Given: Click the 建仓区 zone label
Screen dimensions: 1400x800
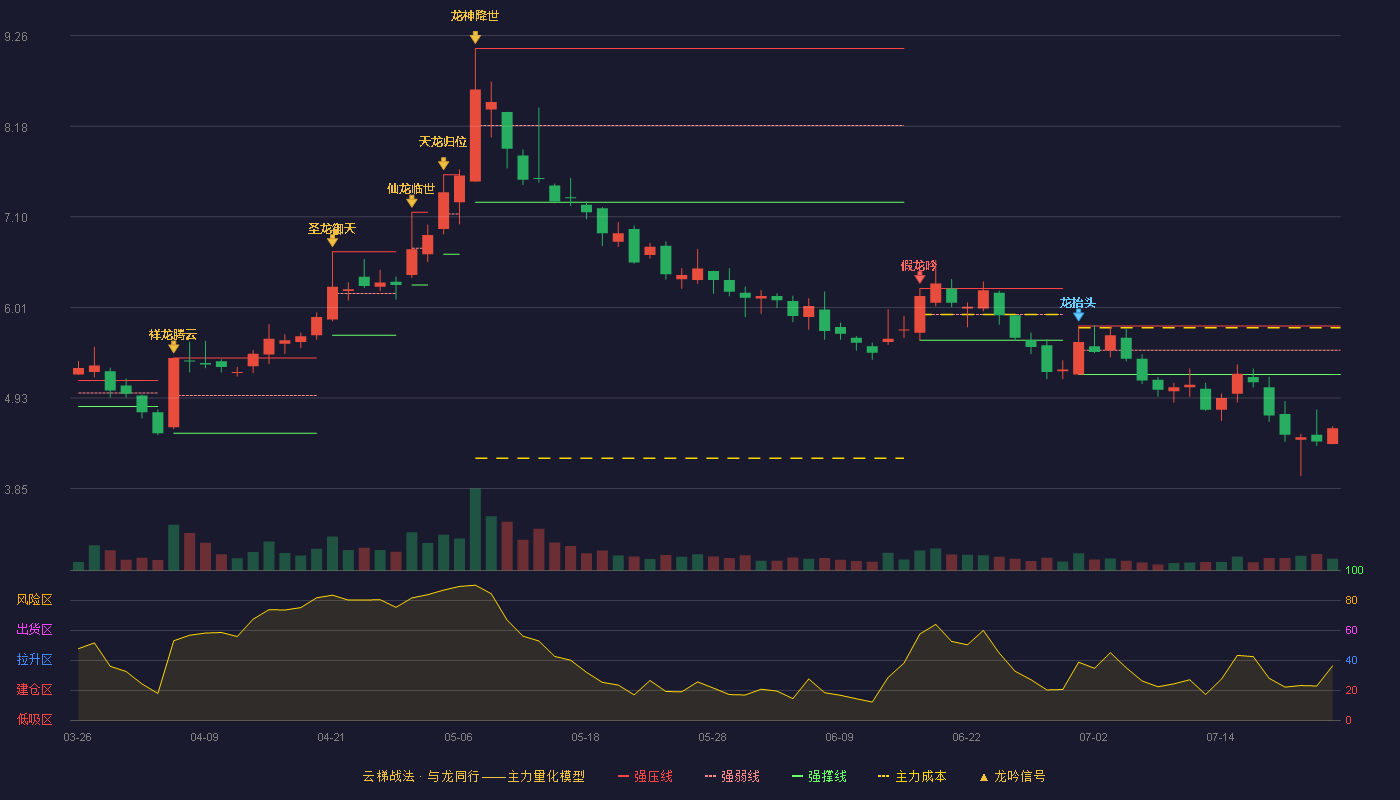Looking at the screenshot, I should click(34, 690).
